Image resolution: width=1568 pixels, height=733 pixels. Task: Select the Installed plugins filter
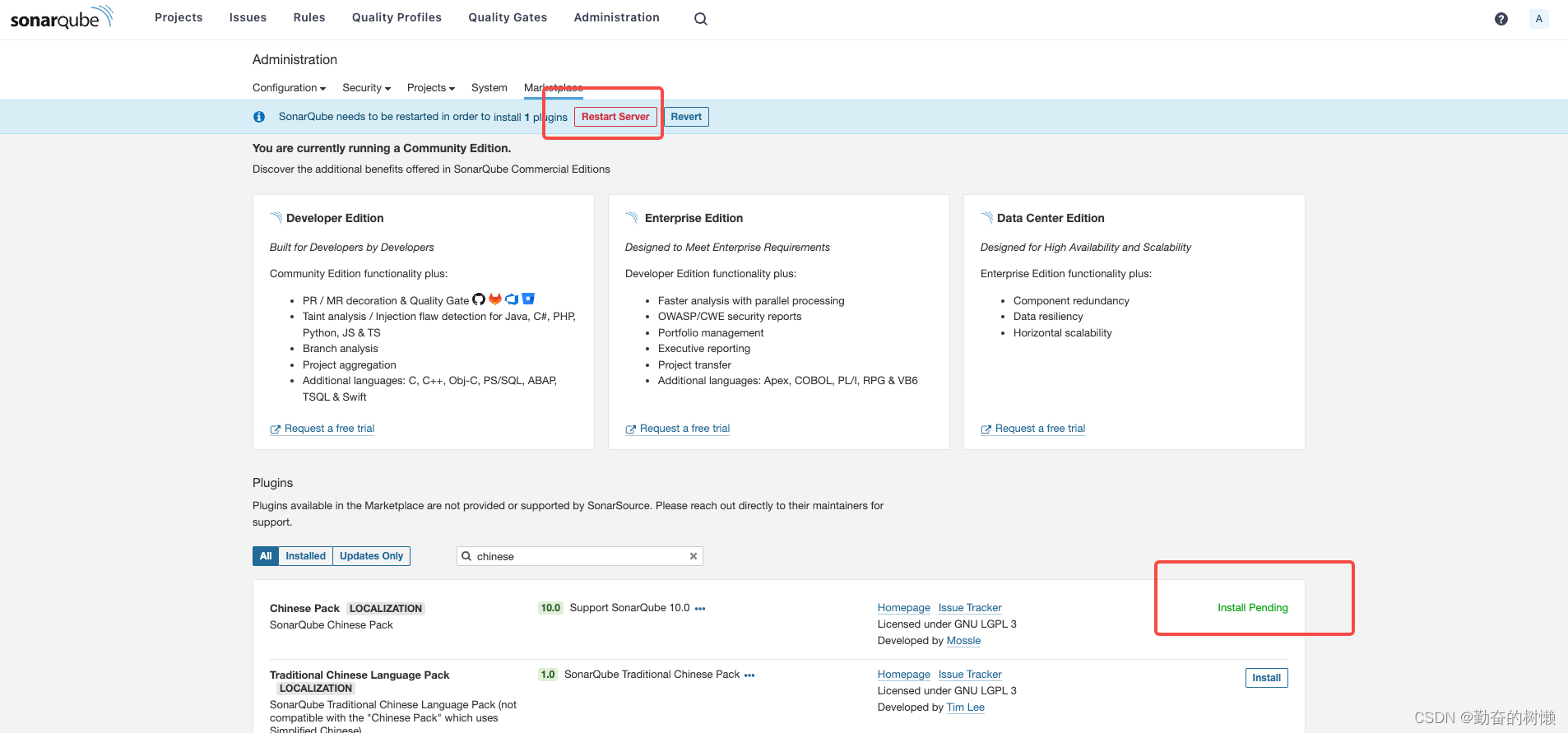click(x=305, y=556)
